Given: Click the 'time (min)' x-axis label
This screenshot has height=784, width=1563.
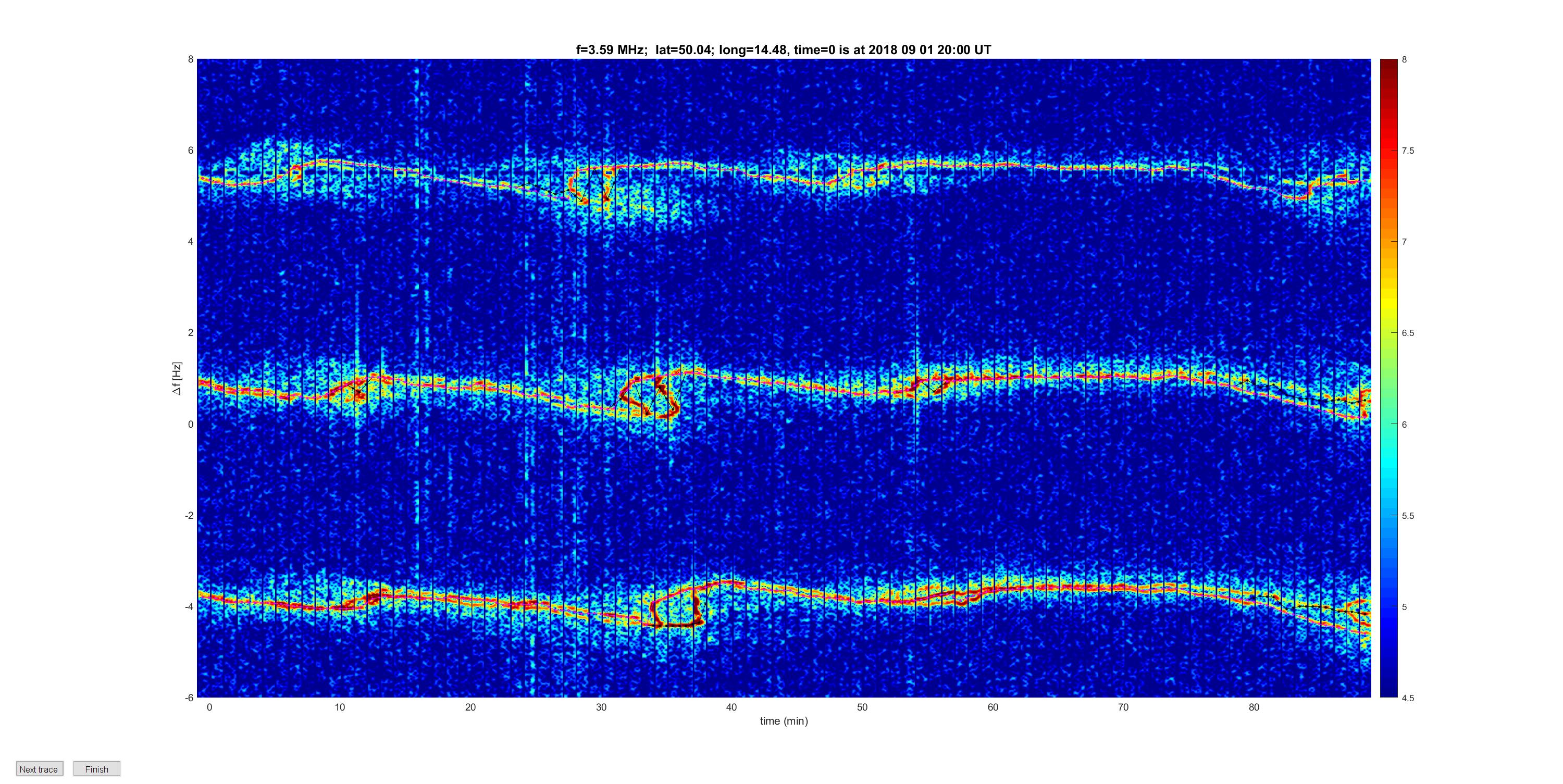Looking at the screenshot, I should 784,721.
